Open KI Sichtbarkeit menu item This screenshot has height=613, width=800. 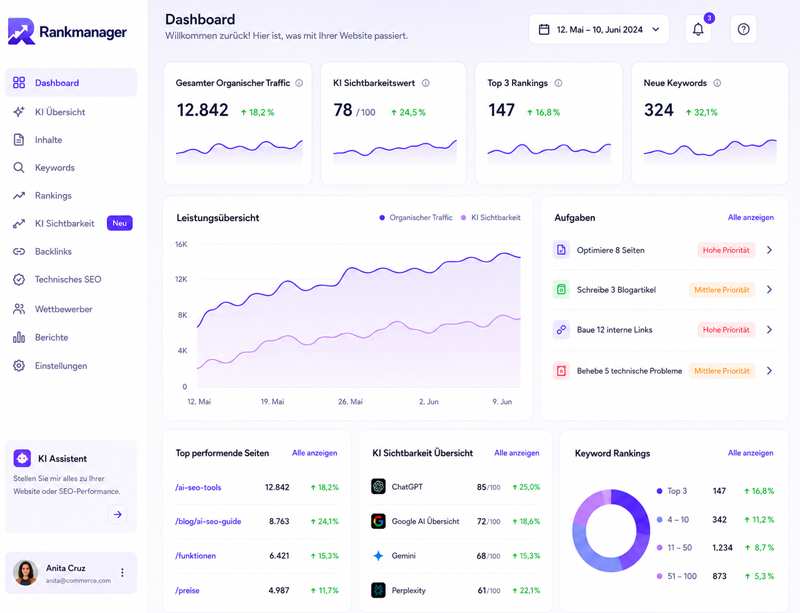click(71, 223)
